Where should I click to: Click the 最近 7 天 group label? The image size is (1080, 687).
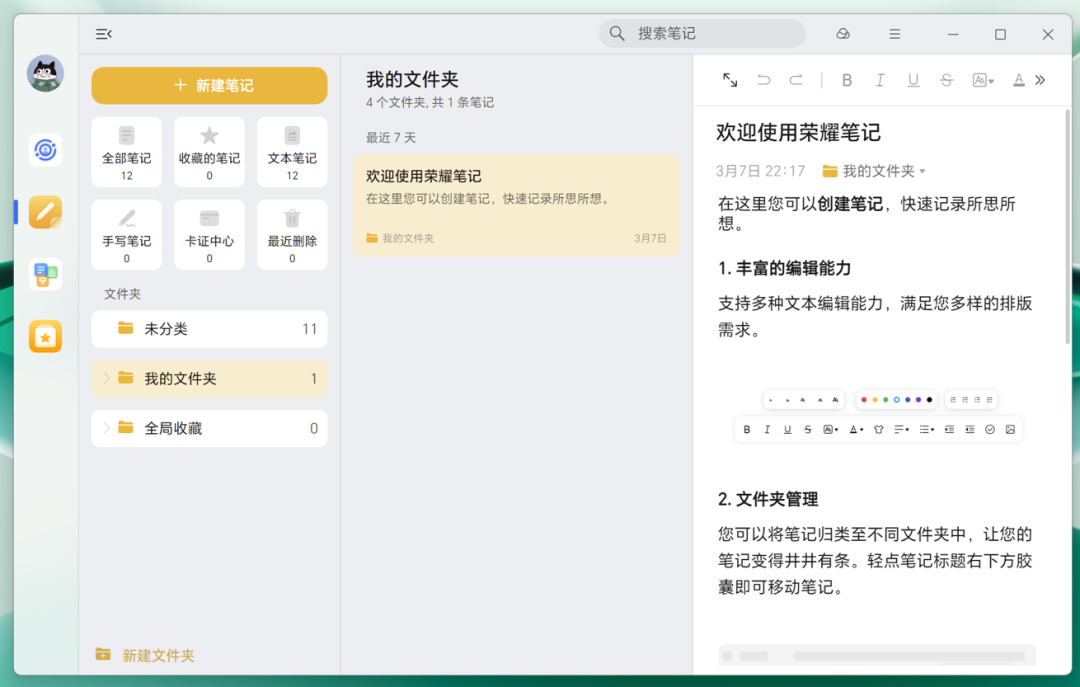(x=391, y=138)
